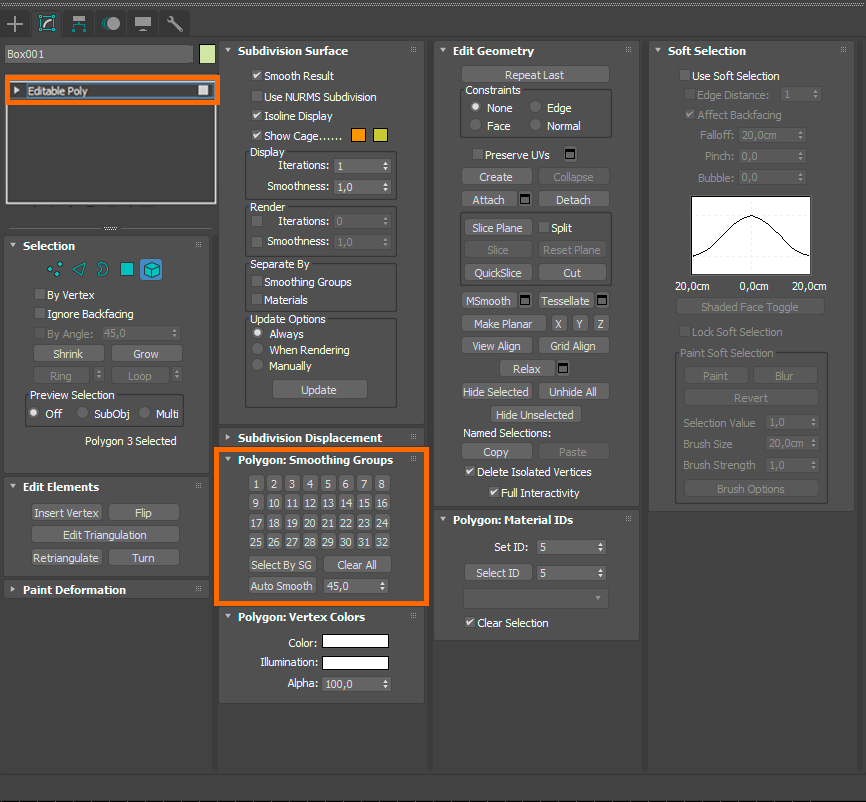
Task: Click the QuickSlice button
Action: (x=498, y=272)
